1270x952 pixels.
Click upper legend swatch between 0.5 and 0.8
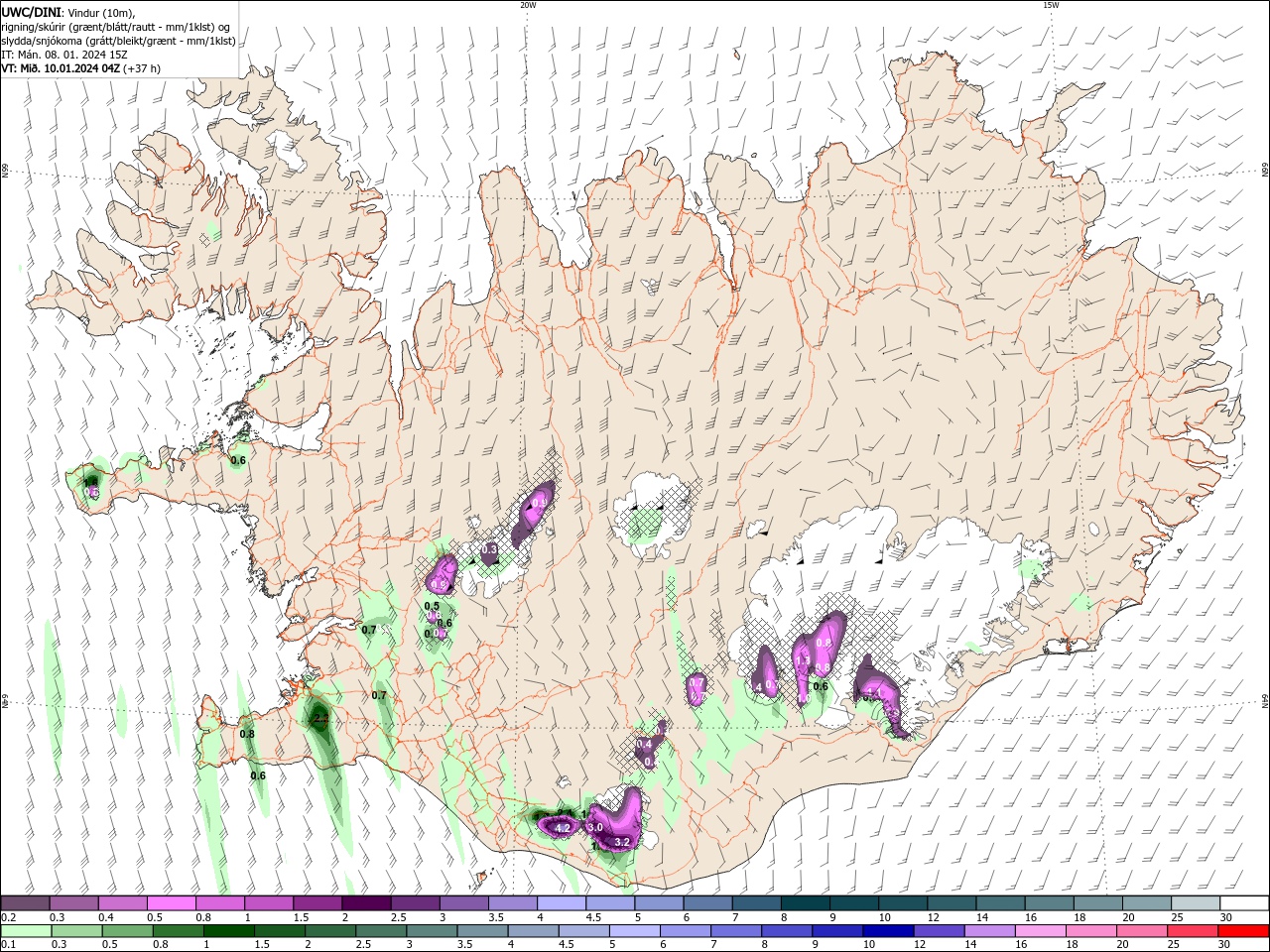click(172, 903)
